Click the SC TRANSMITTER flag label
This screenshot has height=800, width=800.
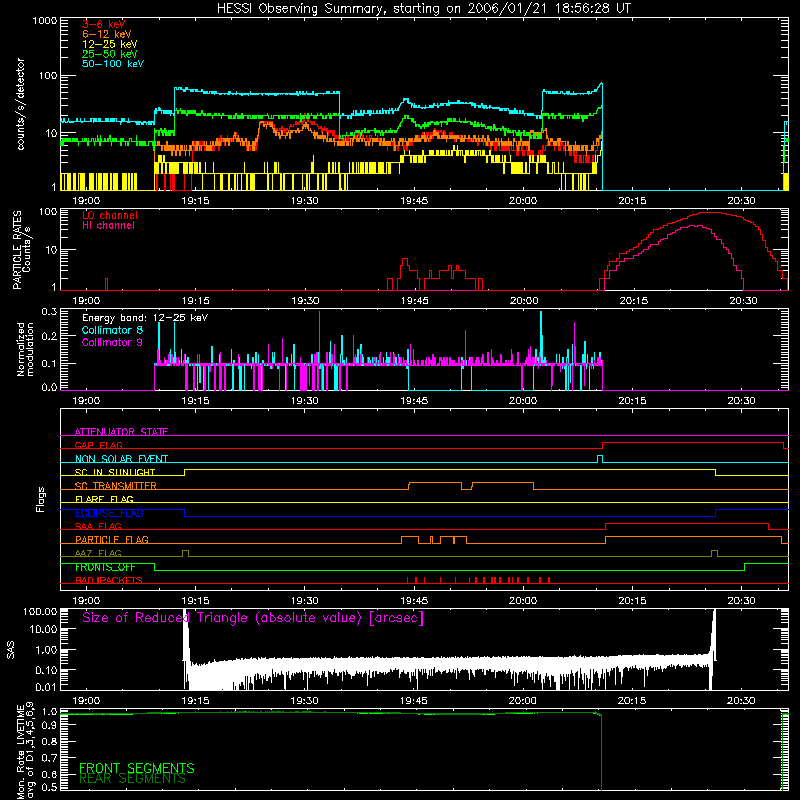point(115,486)
